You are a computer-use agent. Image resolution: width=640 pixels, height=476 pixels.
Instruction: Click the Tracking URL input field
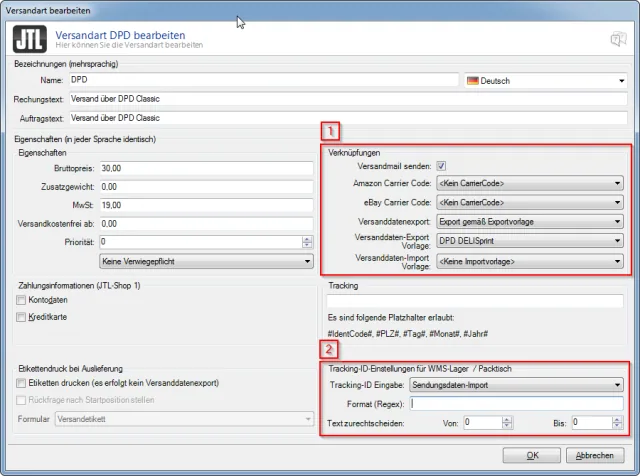click(475, 301)
